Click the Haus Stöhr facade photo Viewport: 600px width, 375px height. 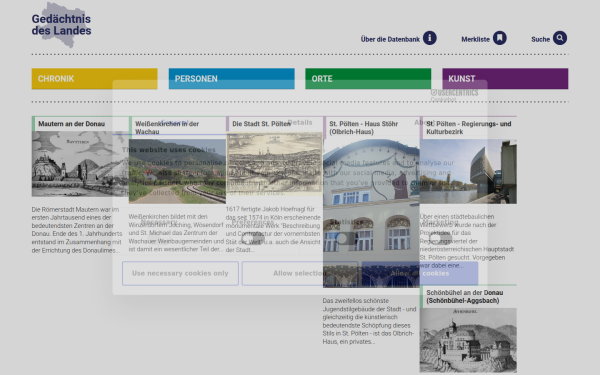(371, 213)
